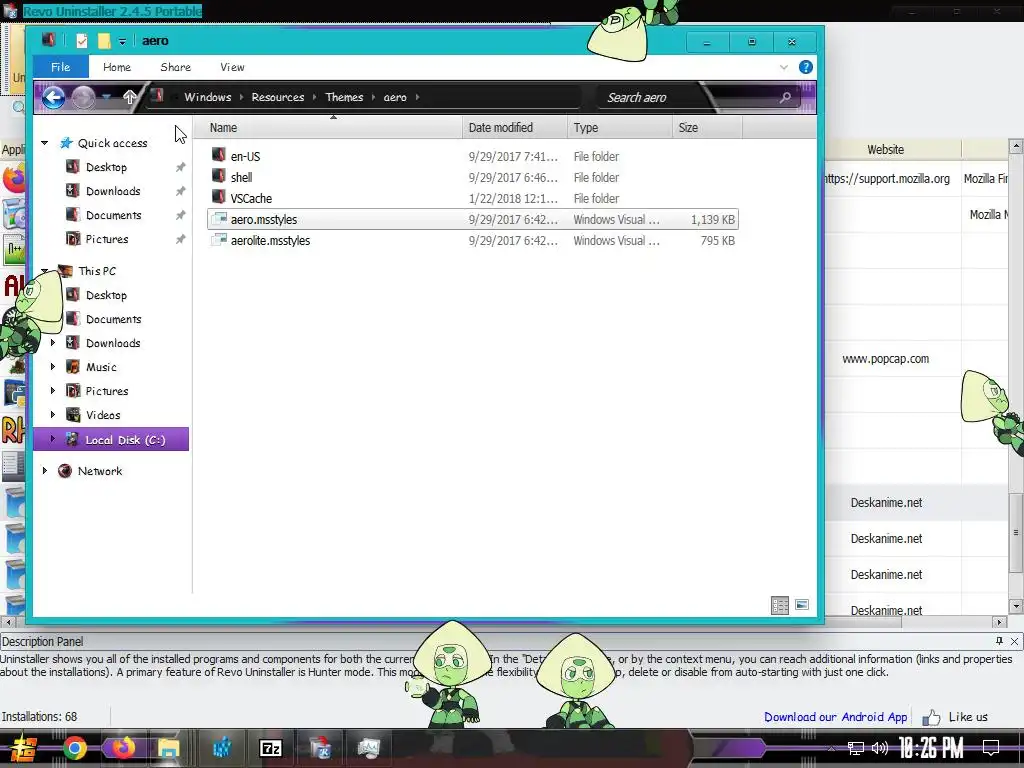This screenshot has height=768, width=1024.
Task: Click pin icon next to Quick access Downloads
Action: (x=180, y=191)
